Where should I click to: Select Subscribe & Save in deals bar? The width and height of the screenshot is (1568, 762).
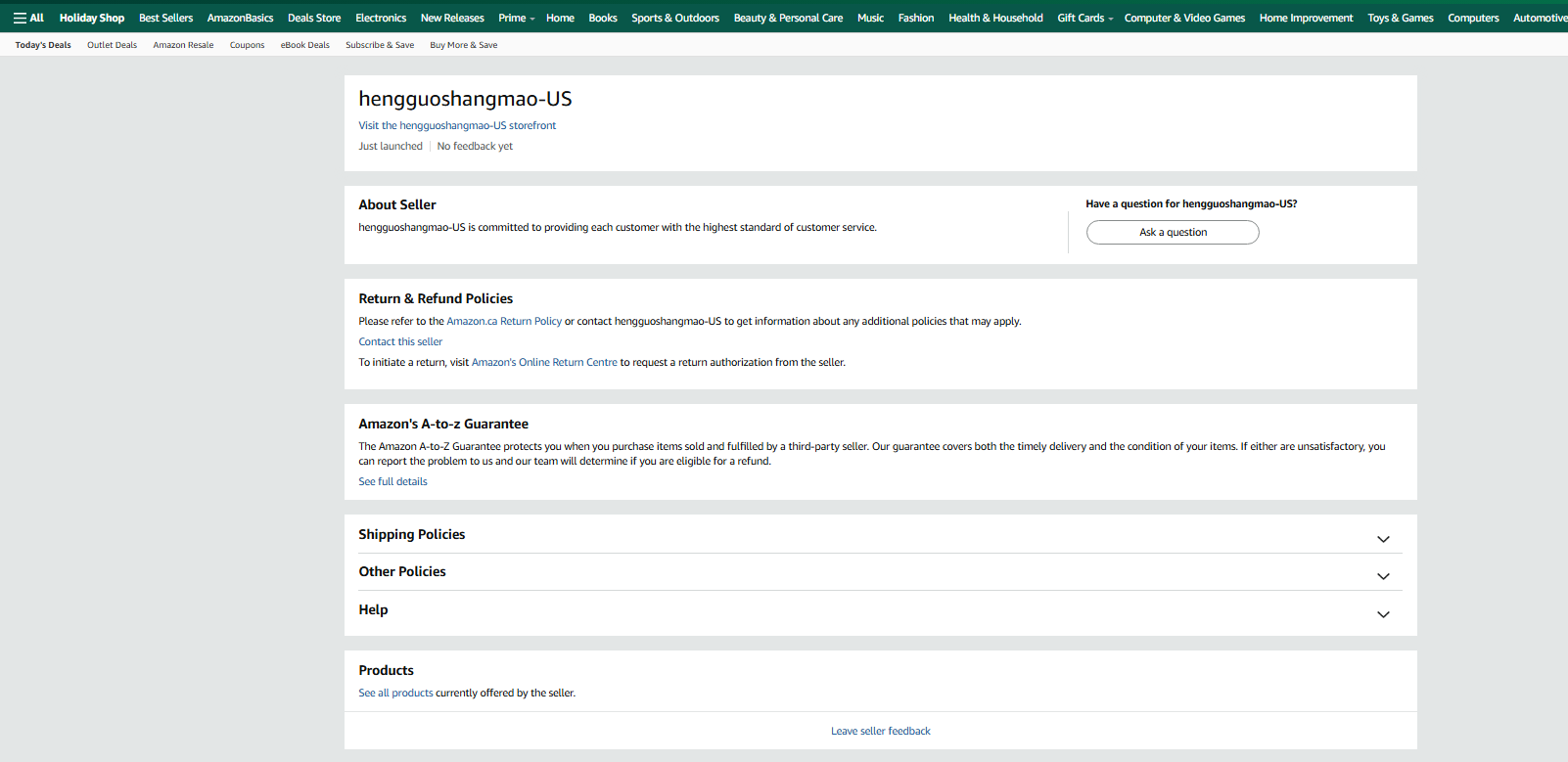tap(379, 45)
